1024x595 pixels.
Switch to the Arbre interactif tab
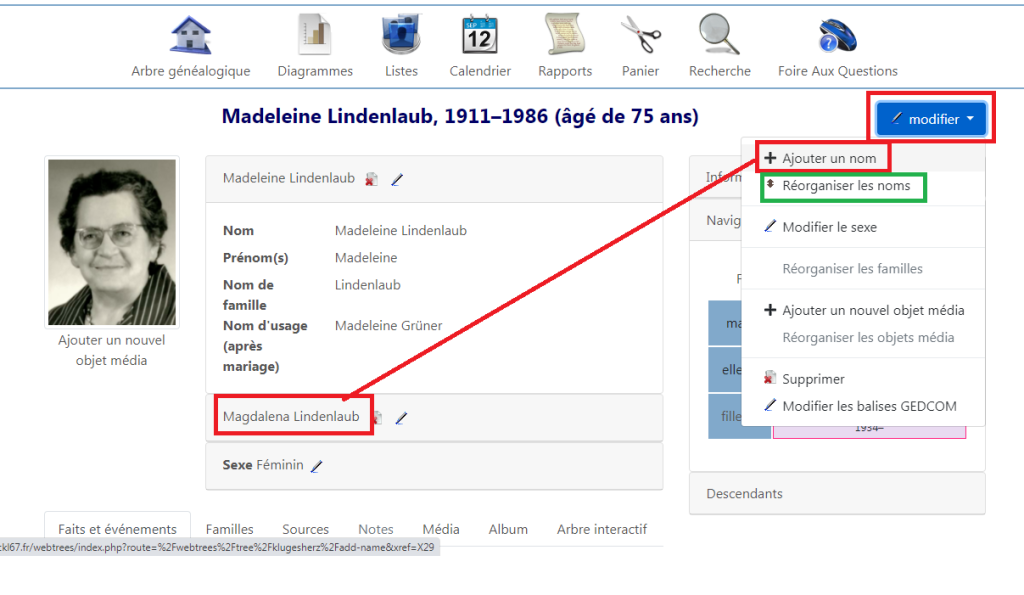click(601, 529)
